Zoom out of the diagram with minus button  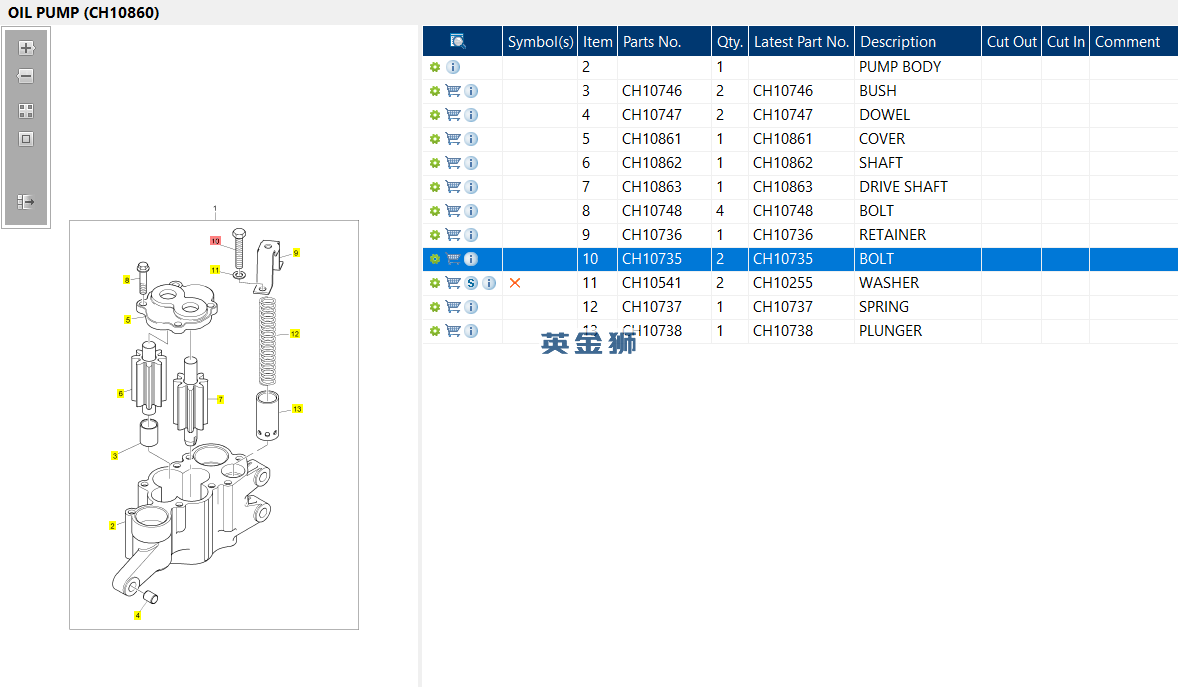[26, 76]
